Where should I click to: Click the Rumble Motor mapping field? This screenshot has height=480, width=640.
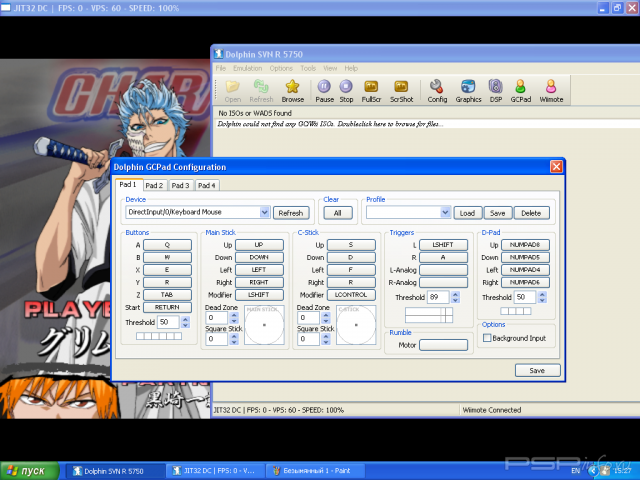pyautogui.click(x=443, y=345)
